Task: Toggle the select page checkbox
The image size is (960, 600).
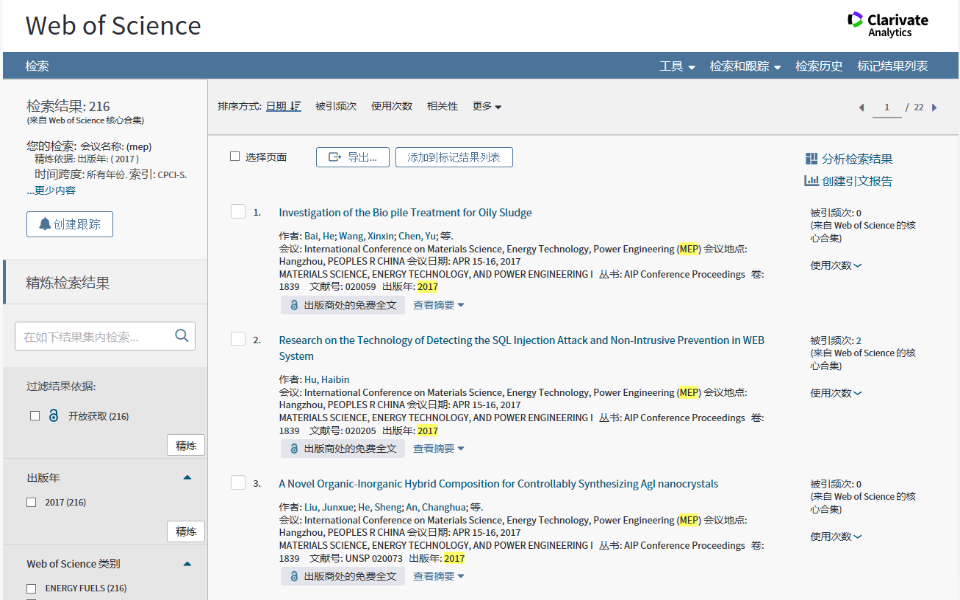Action: [234, 156]
